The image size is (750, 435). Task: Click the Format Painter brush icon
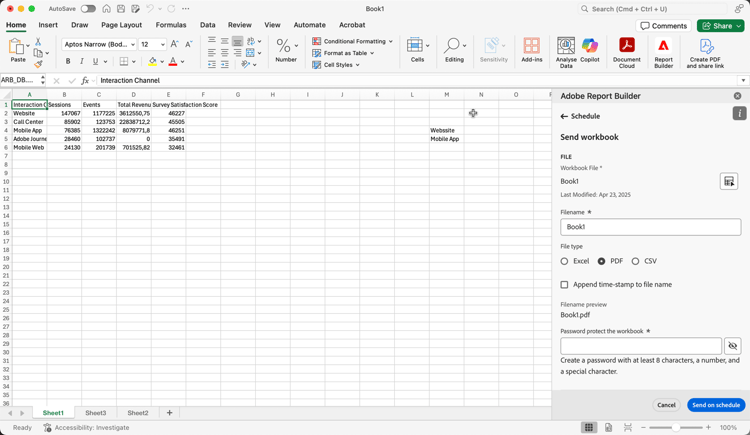(38, 64)
